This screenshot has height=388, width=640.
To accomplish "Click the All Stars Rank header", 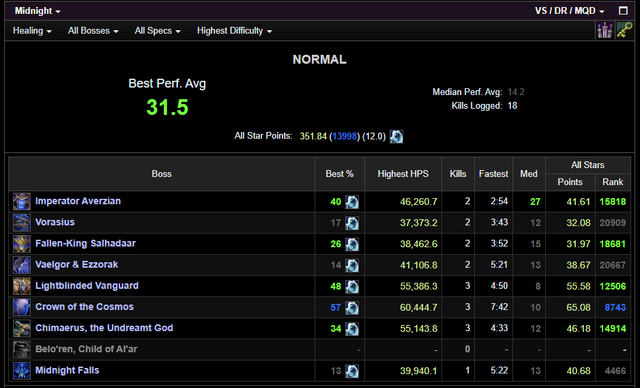I will coord(613,182).
